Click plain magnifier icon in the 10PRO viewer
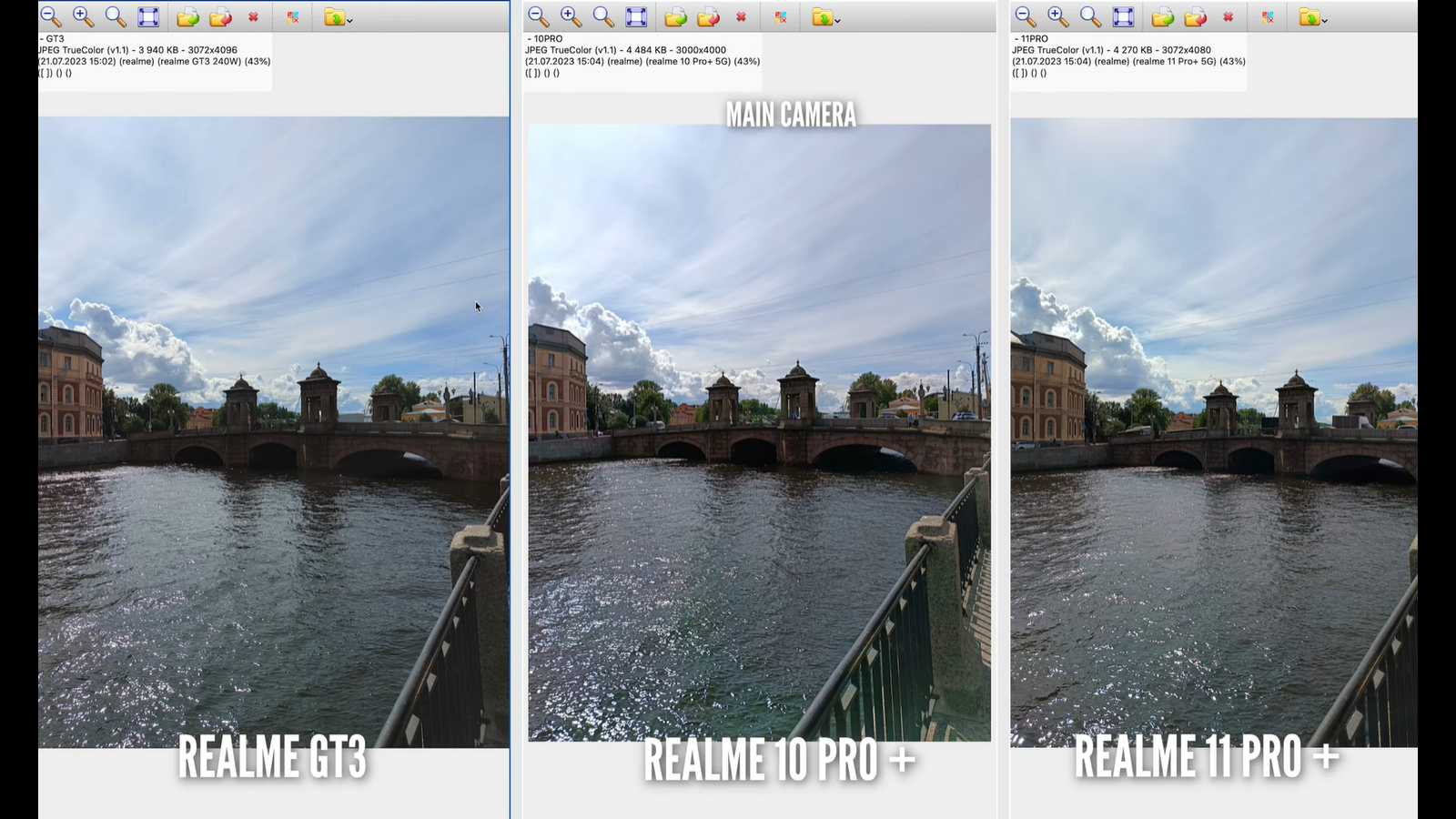The width and height of the screenshot is (1456, 819). click(603, 17)
